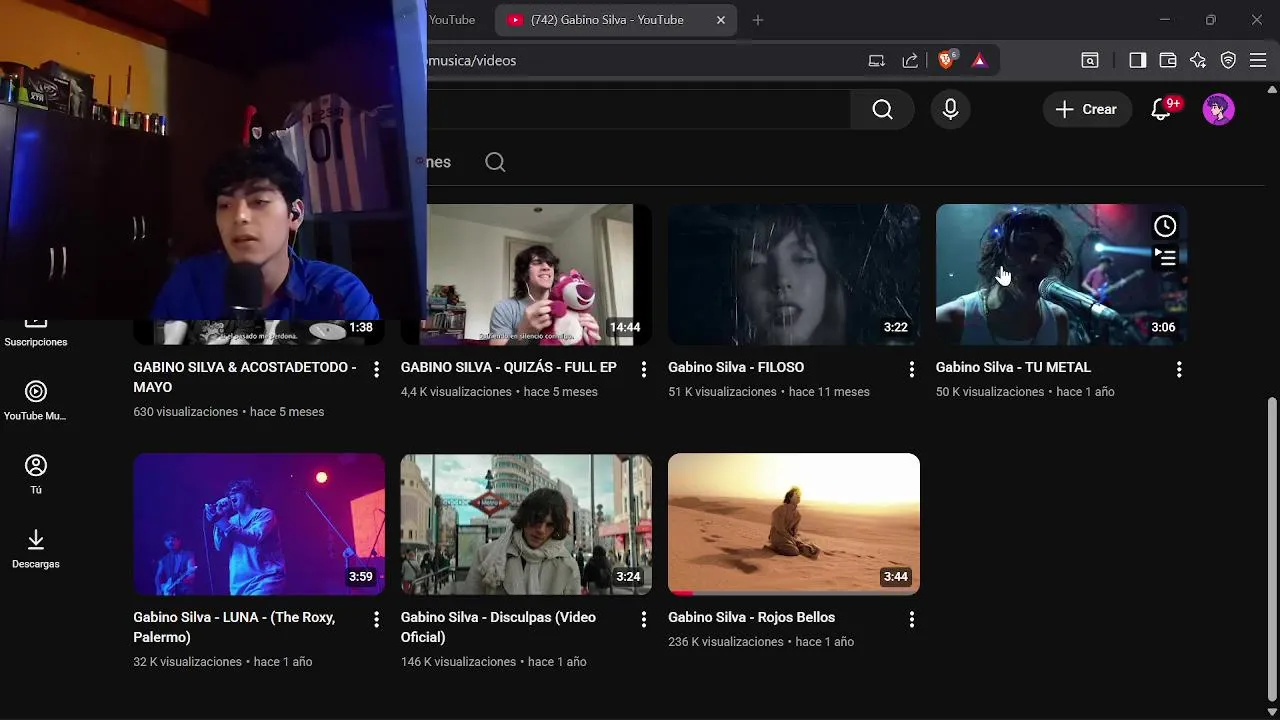Open the Tú section in the sidebar
The height and width of the screenshot is (720, 1280).
click(x=36, y=474)
